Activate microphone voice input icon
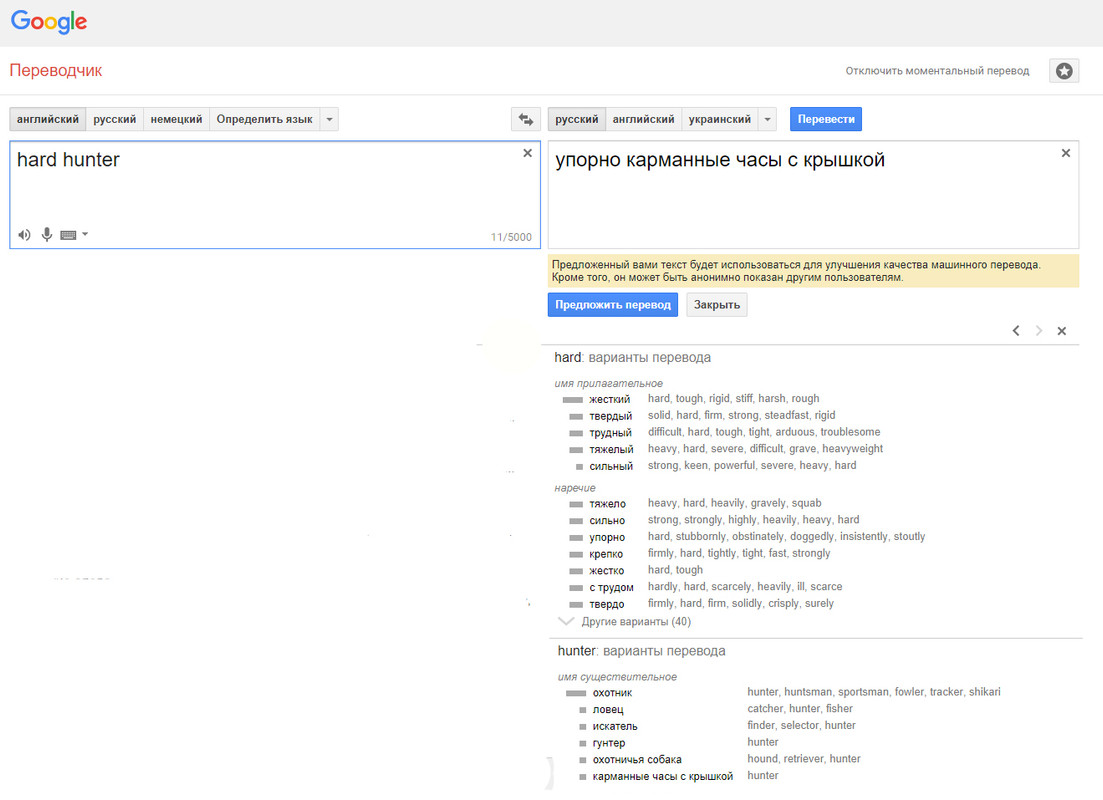 pyautogui.click(x=46, y=234)
